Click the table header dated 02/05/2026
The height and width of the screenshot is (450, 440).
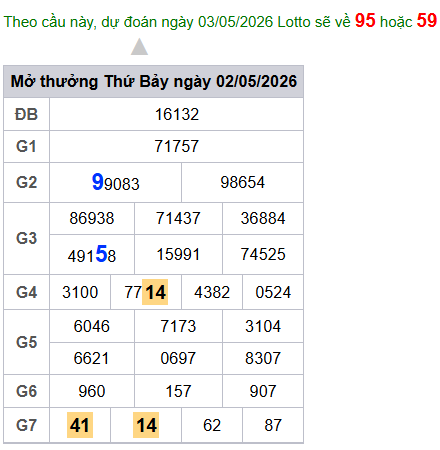pos(153,81)
